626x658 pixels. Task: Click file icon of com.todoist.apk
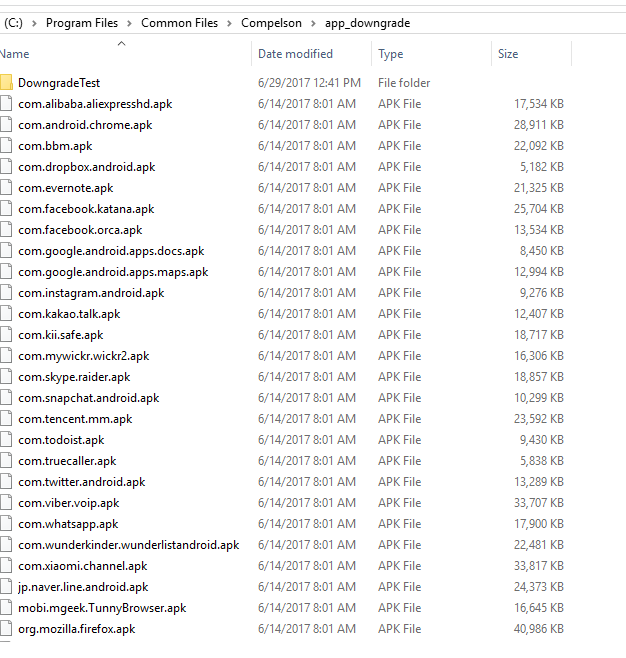click(6, 439)
